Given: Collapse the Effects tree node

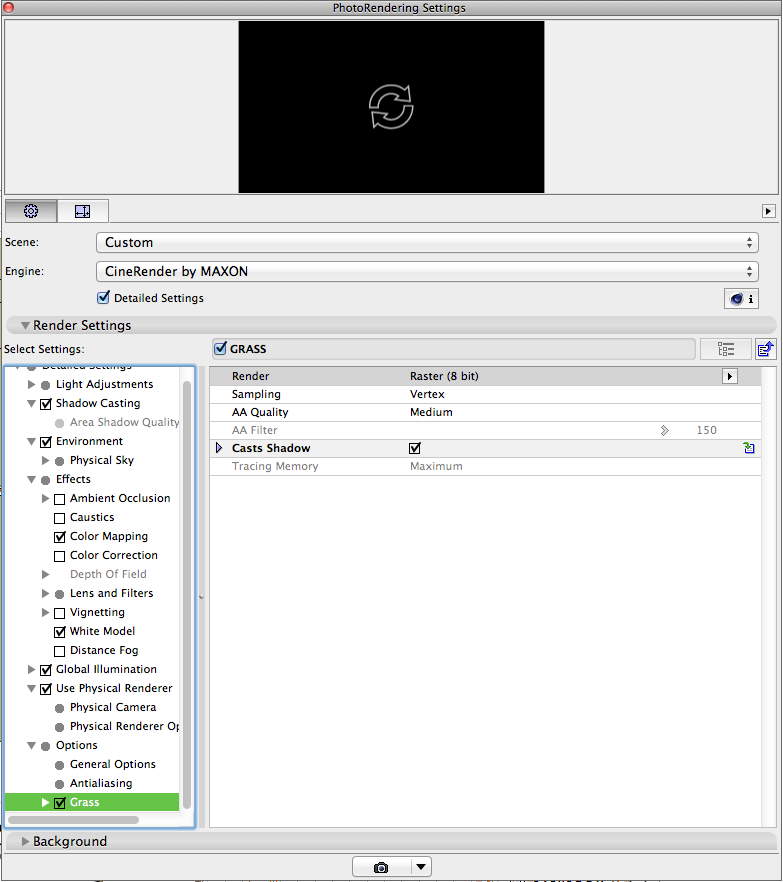Looking at the screenshot, I should (32, 479).
